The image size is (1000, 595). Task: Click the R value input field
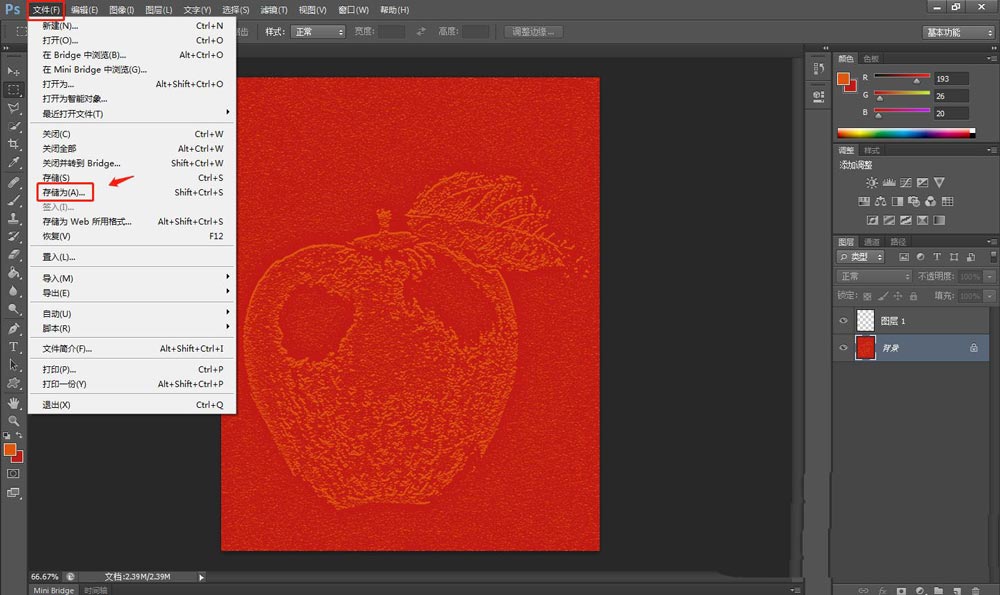click(x=950, y=79)
